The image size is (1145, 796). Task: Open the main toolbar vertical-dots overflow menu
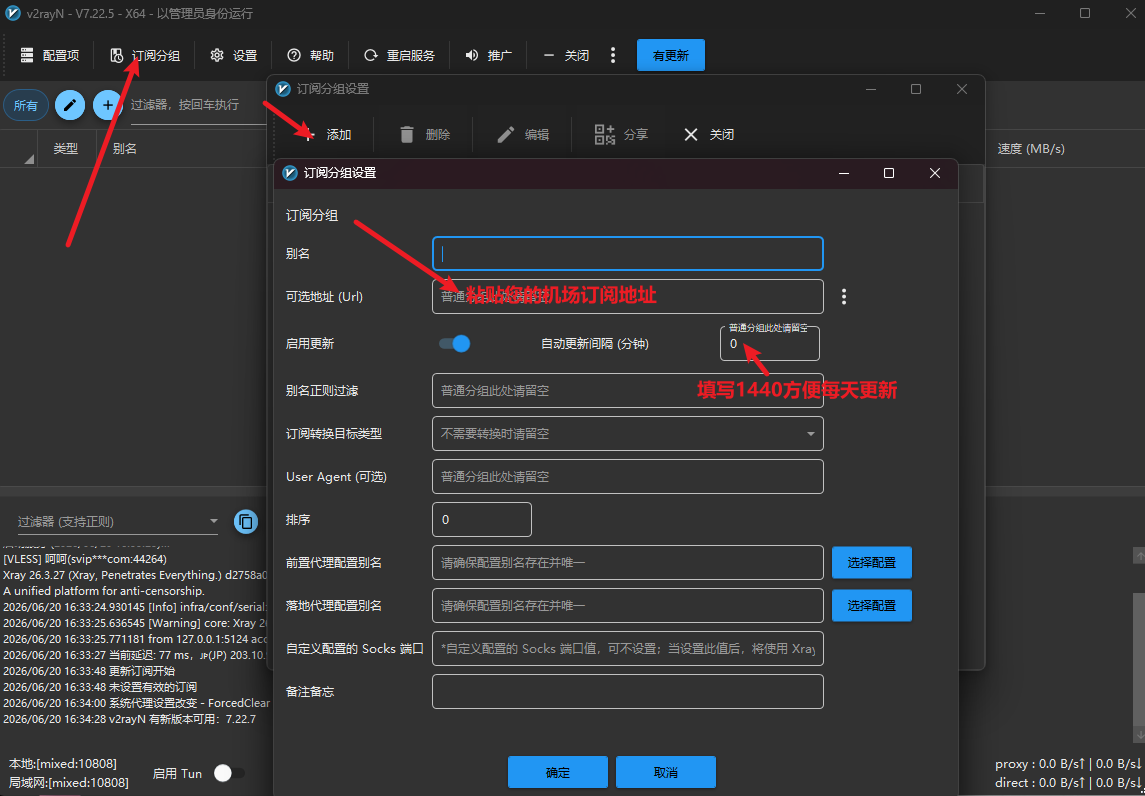[x=613, y=56]
